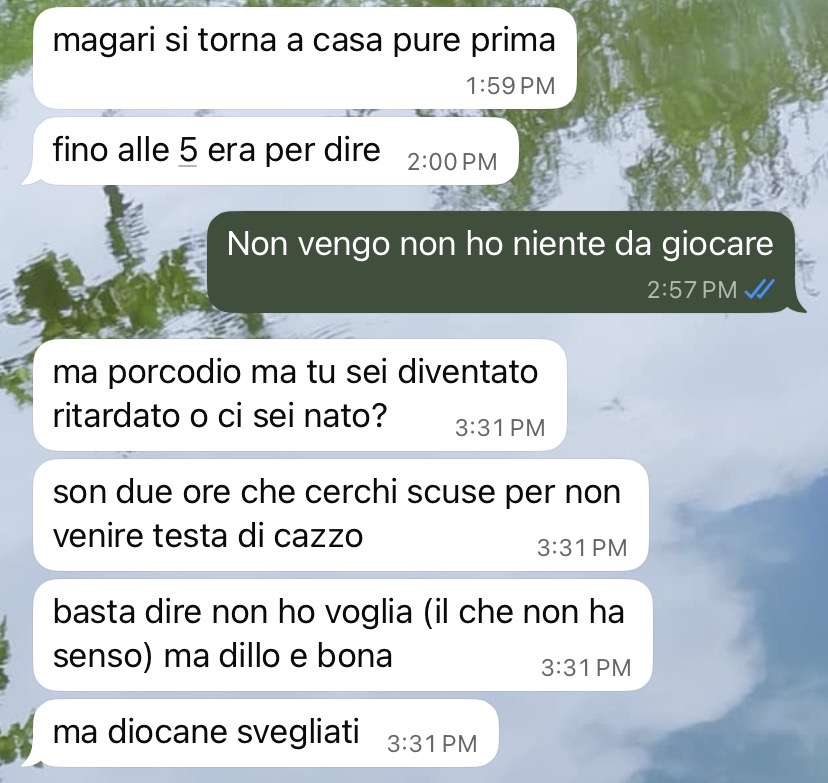Image resolution: width=828 pixels, height=783 pixels.
Task: Tap the 3:31 PM timestamp beside 'venire testa di'
Action: pos(582,548)
